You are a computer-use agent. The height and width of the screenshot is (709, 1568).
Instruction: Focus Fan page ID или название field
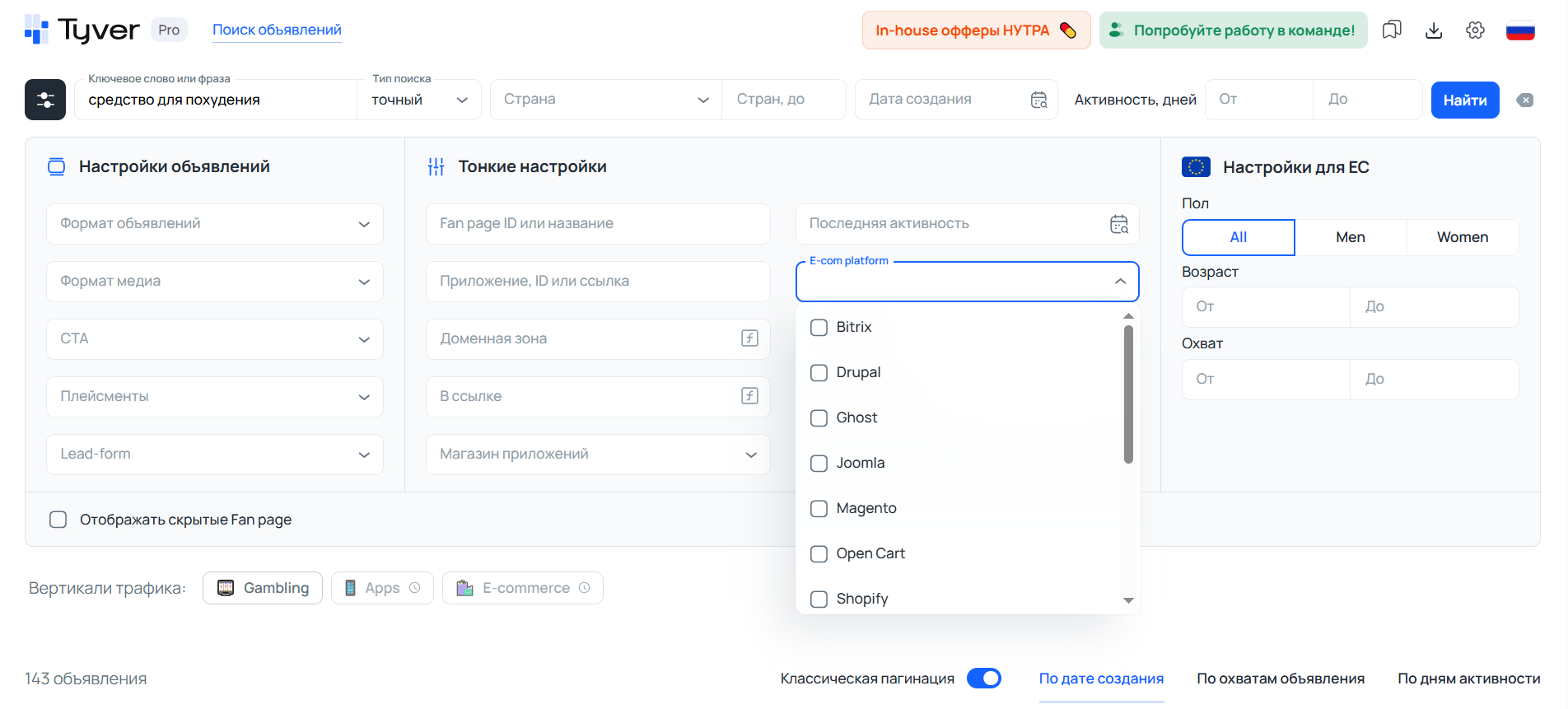[x=598, y=224]
